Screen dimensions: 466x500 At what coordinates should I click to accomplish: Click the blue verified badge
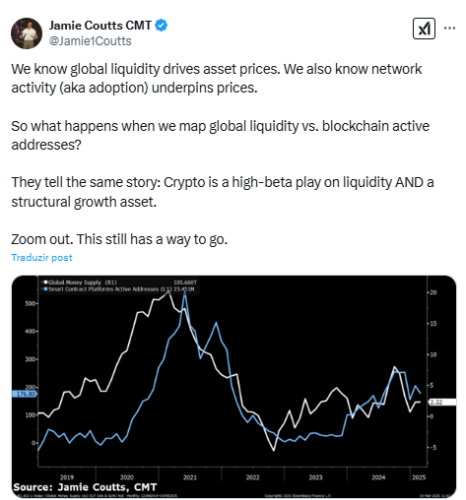(x=161, y=25)
